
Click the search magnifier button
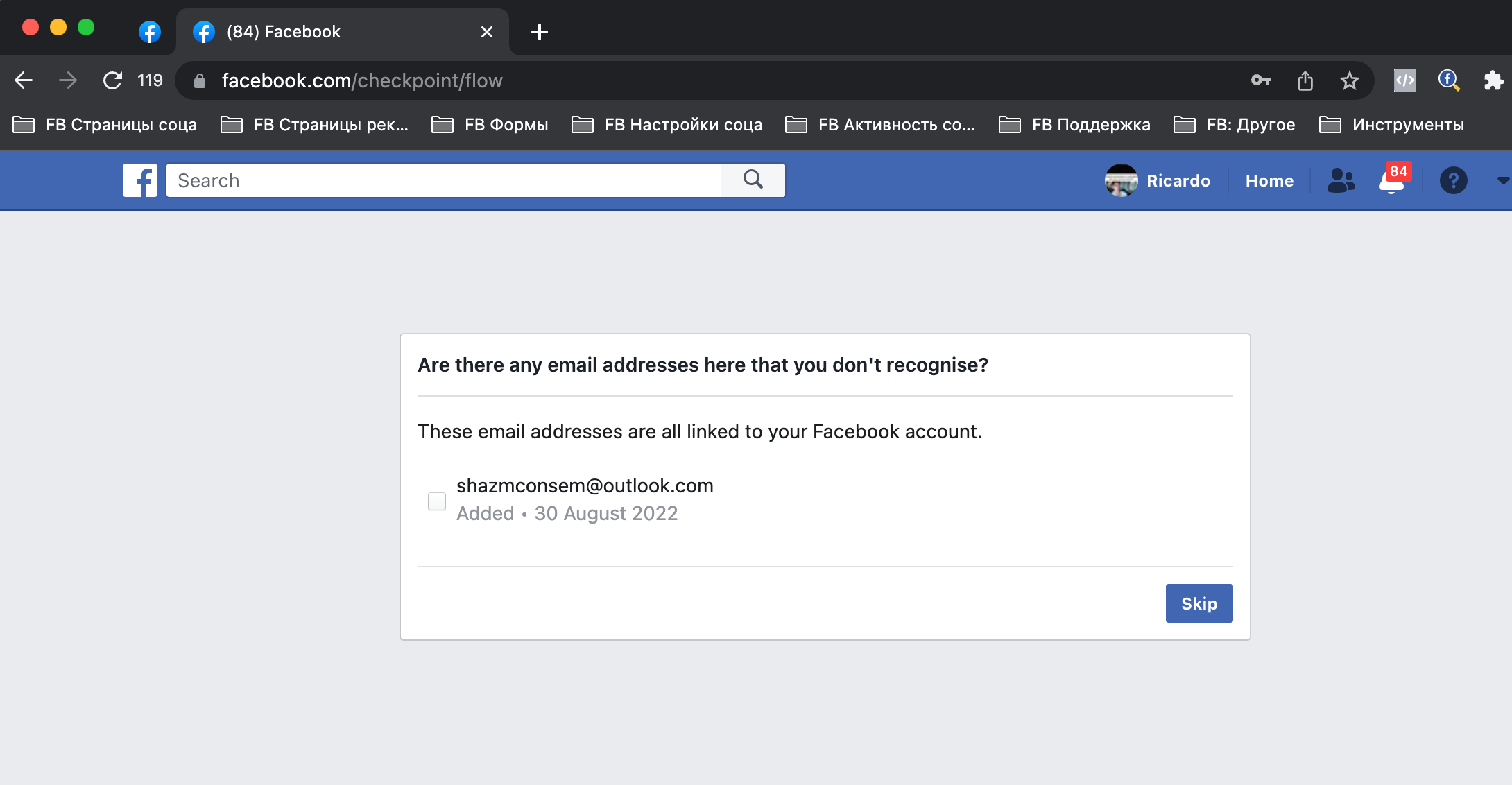[753, 180]
